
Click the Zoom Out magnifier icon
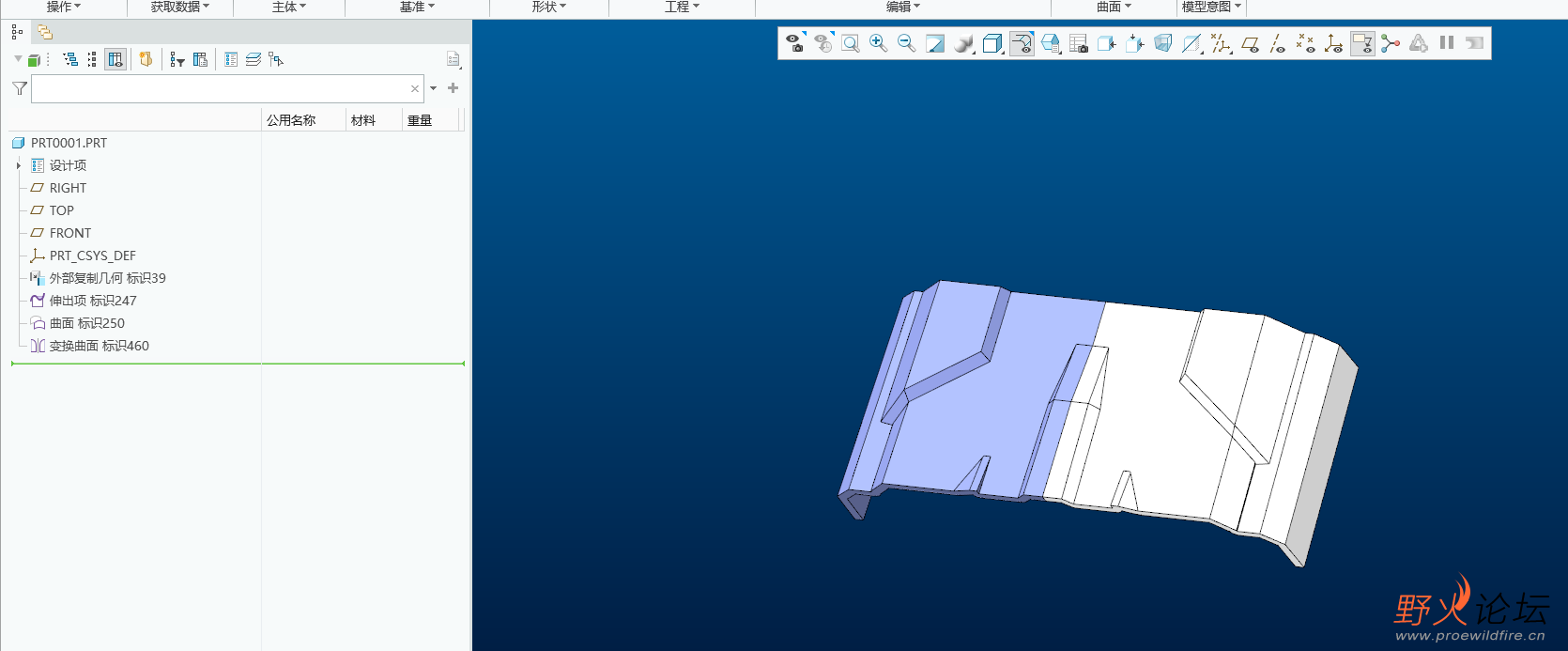(x=906, y=43)
